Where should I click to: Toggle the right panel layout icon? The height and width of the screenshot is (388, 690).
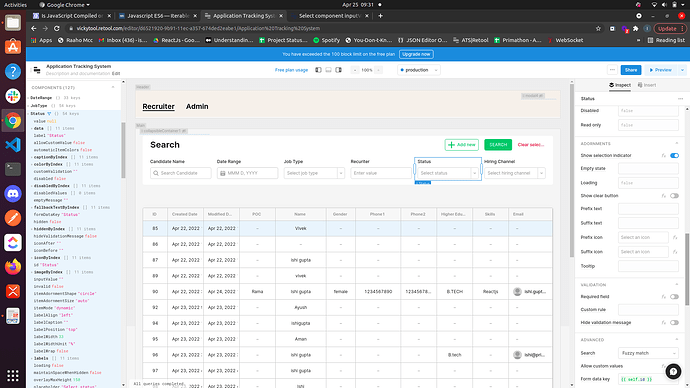338,70
